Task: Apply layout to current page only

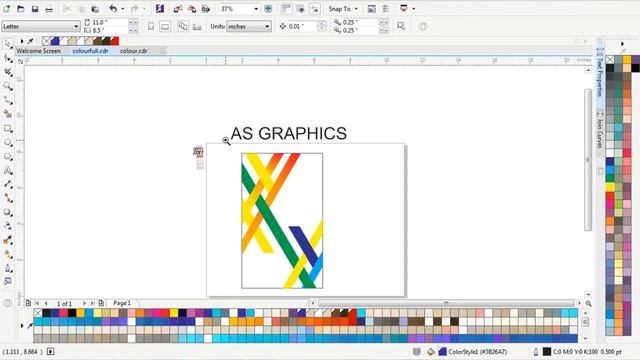Action: pos(197,27)
